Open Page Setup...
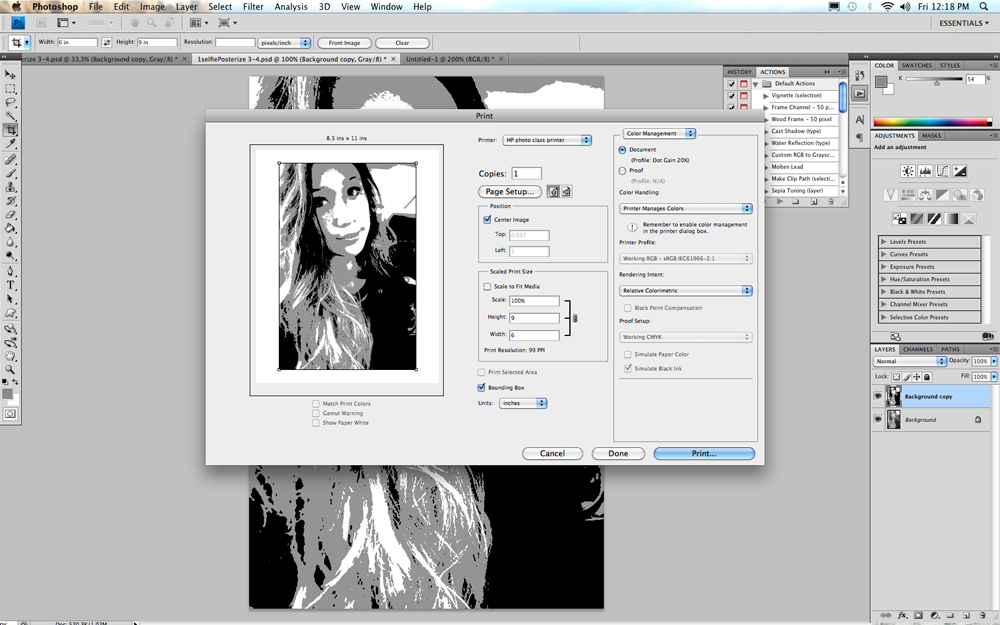 [510, 191]
